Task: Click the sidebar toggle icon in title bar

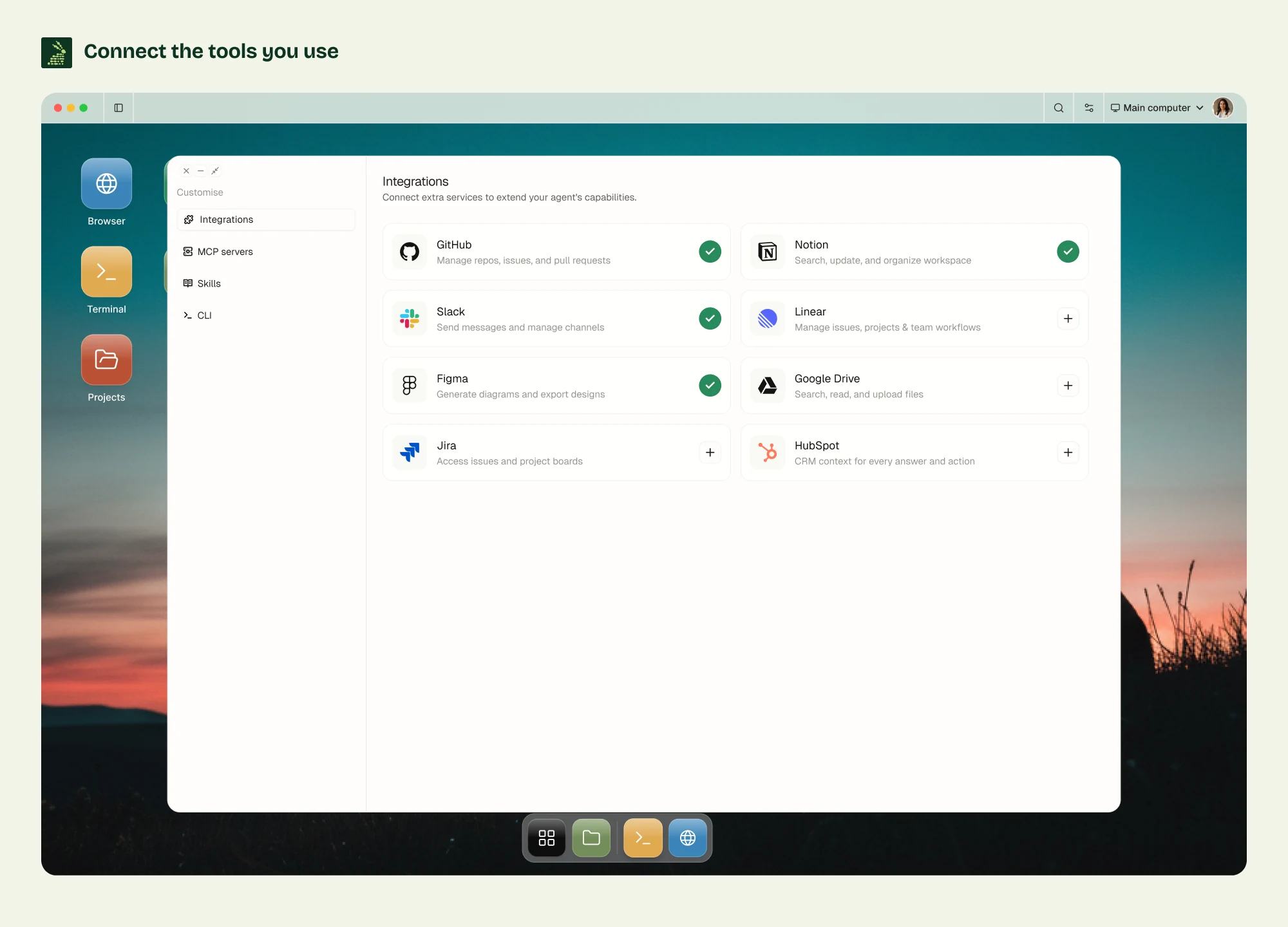Action: pos(118,108)
